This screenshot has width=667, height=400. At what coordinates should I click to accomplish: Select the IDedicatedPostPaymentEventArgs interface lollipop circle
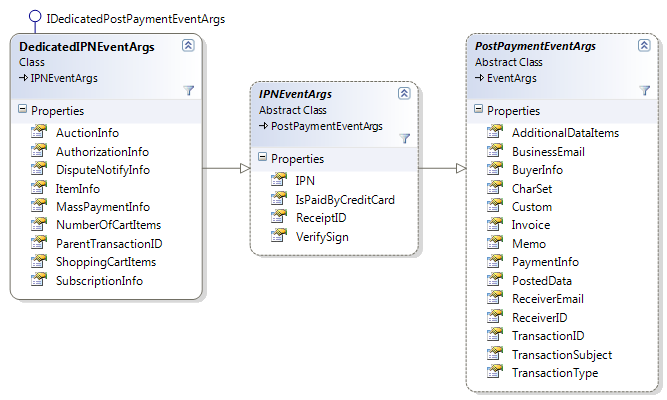[x=35, y=17]
